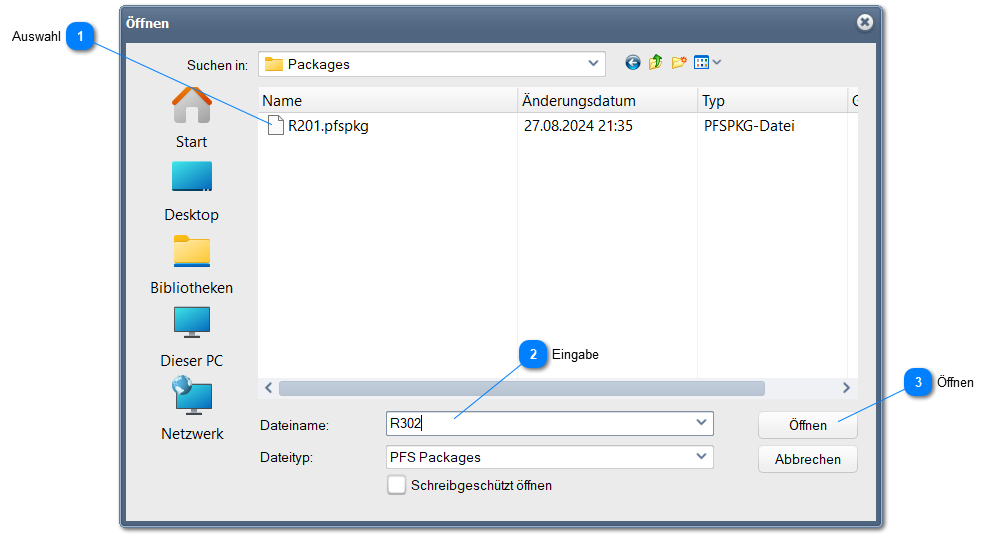Image resolution: width=990 pixels, height=537 pixels.
Task: Click the PFSPKG-Datei type cell
Action: tap(749, 126)
